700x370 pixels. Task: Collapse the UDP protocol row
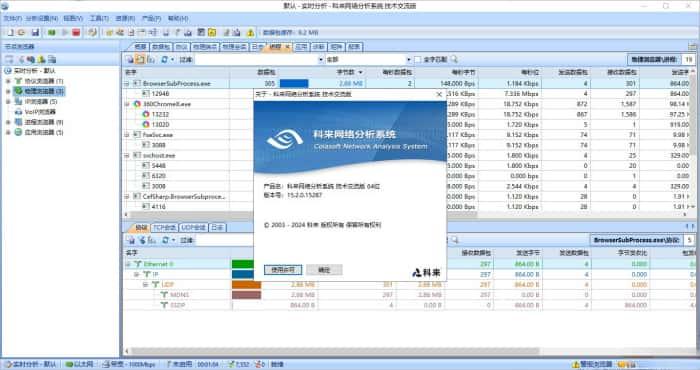pyautogui.click(x=146, y=284)
